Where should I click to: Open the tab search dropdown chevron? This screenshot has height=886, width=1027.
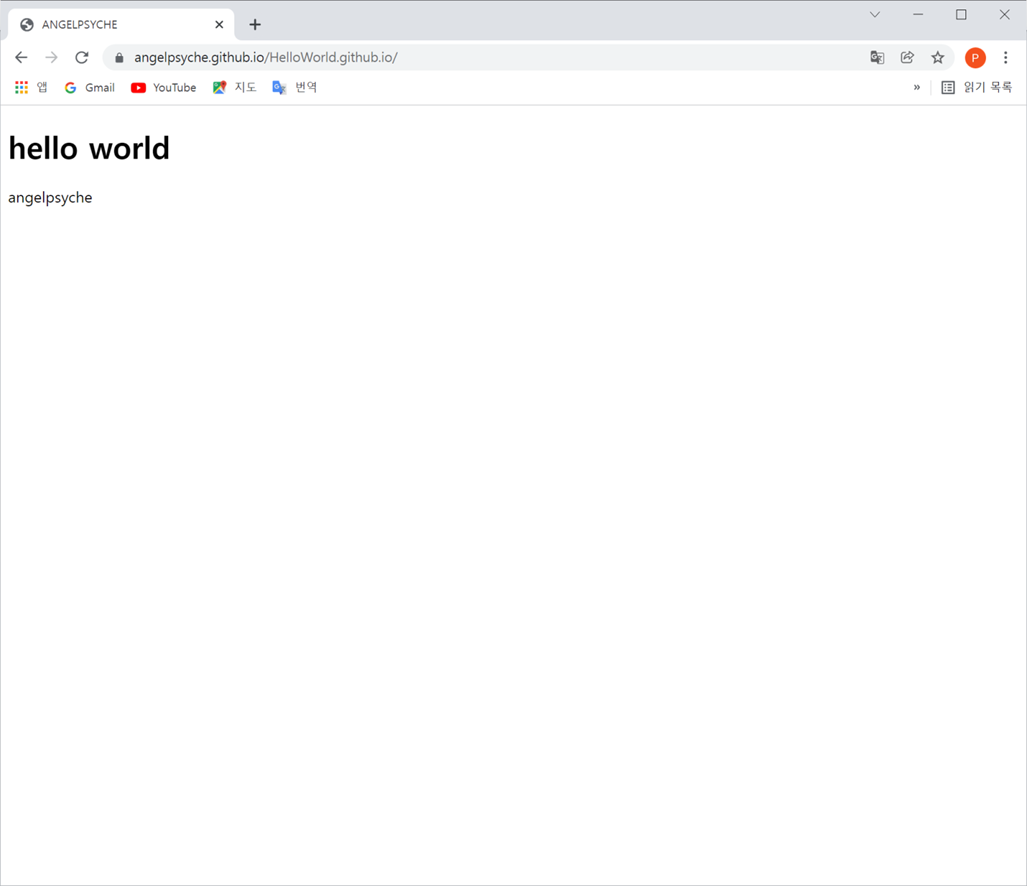click(x=874, y=14)
